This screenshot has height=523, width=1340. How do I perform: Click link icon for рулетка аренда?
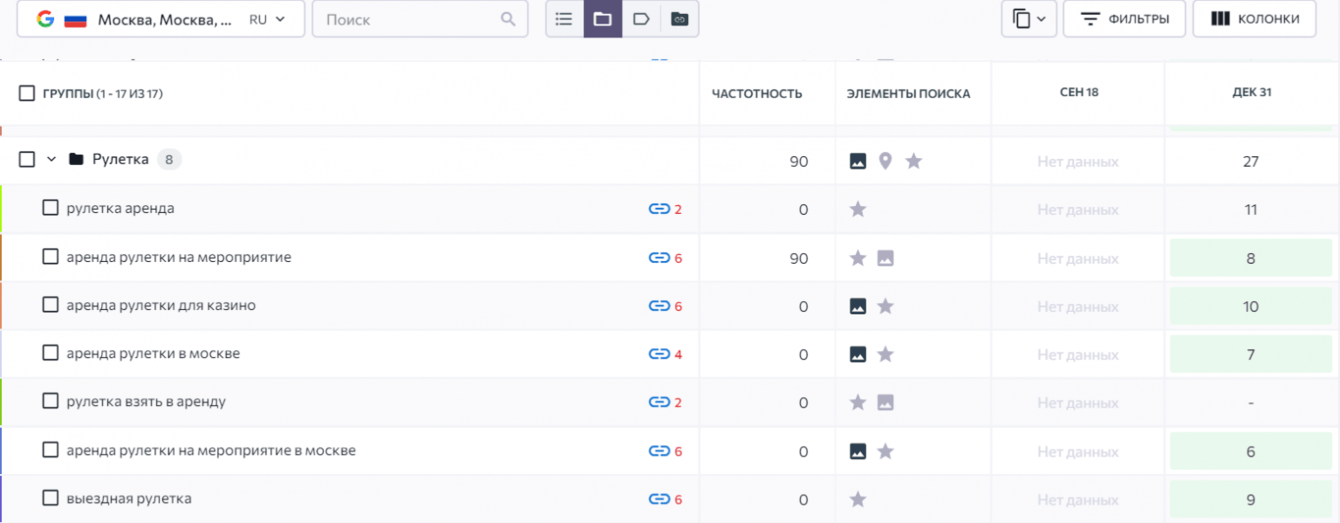coord(659,209)
